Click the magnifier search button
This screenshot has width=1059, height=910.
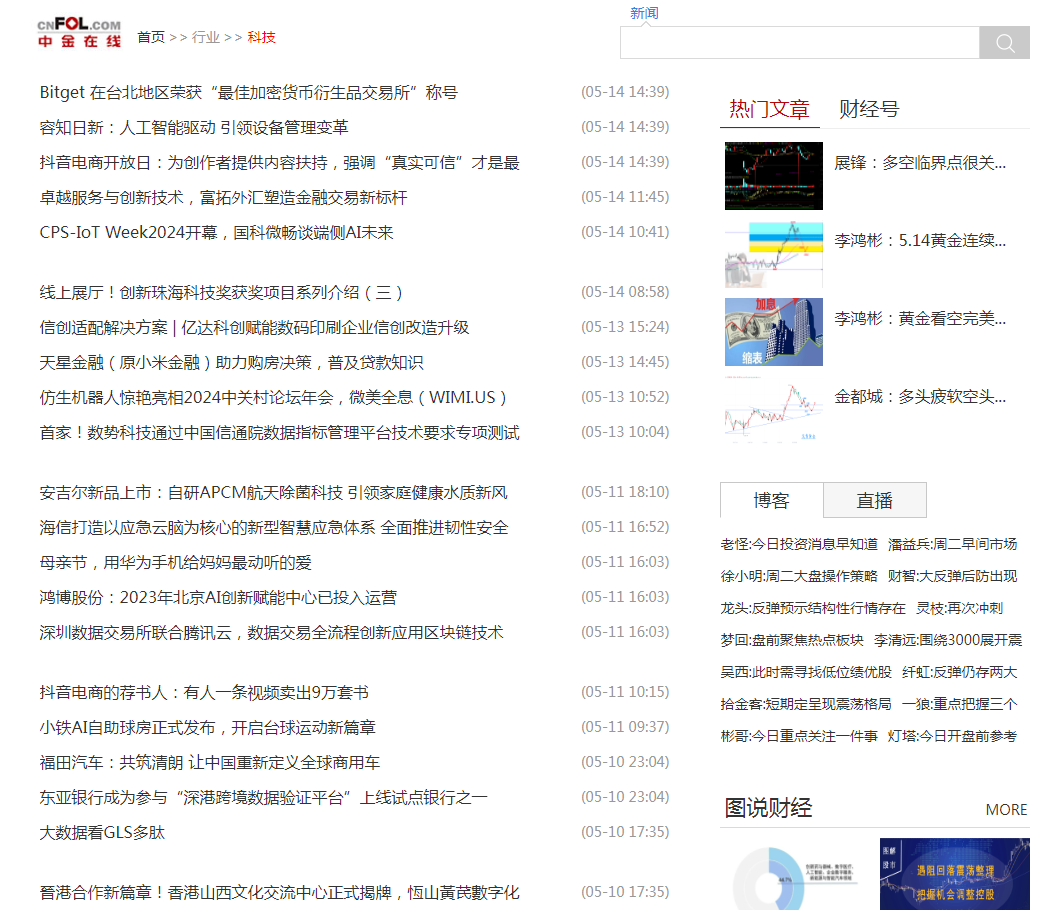1004,43
